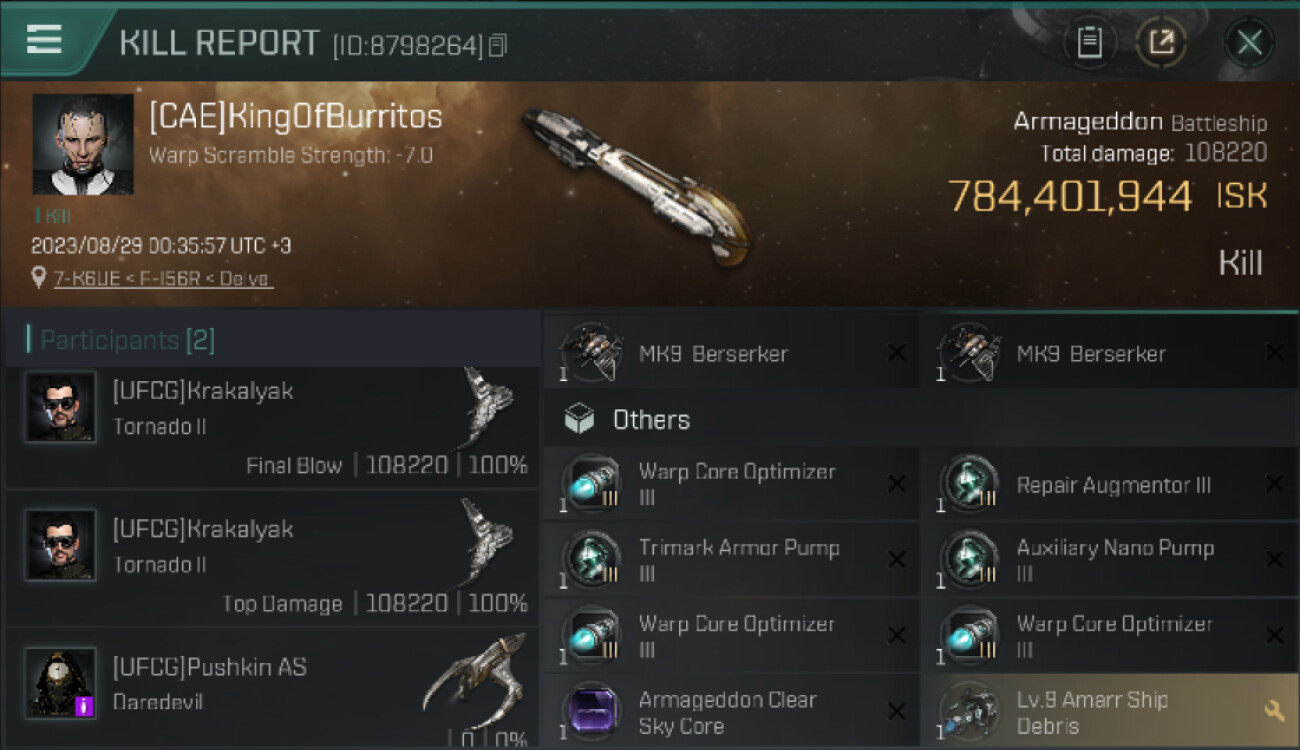1300x750 pixels.
Task: Click the Lv.9 Amarr Ship Debris wrench
Action: click(x=1274, y=710)
